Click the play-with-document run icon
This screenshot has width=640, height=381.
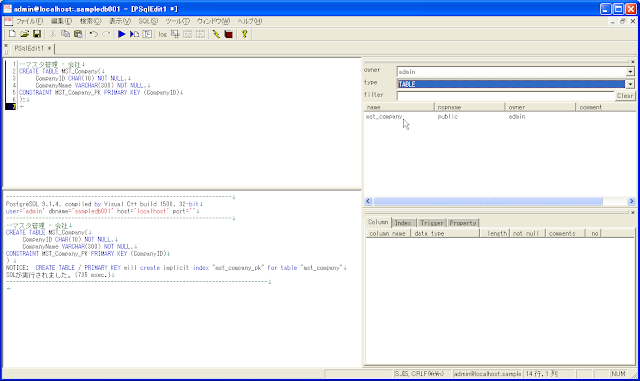point(134,34)
